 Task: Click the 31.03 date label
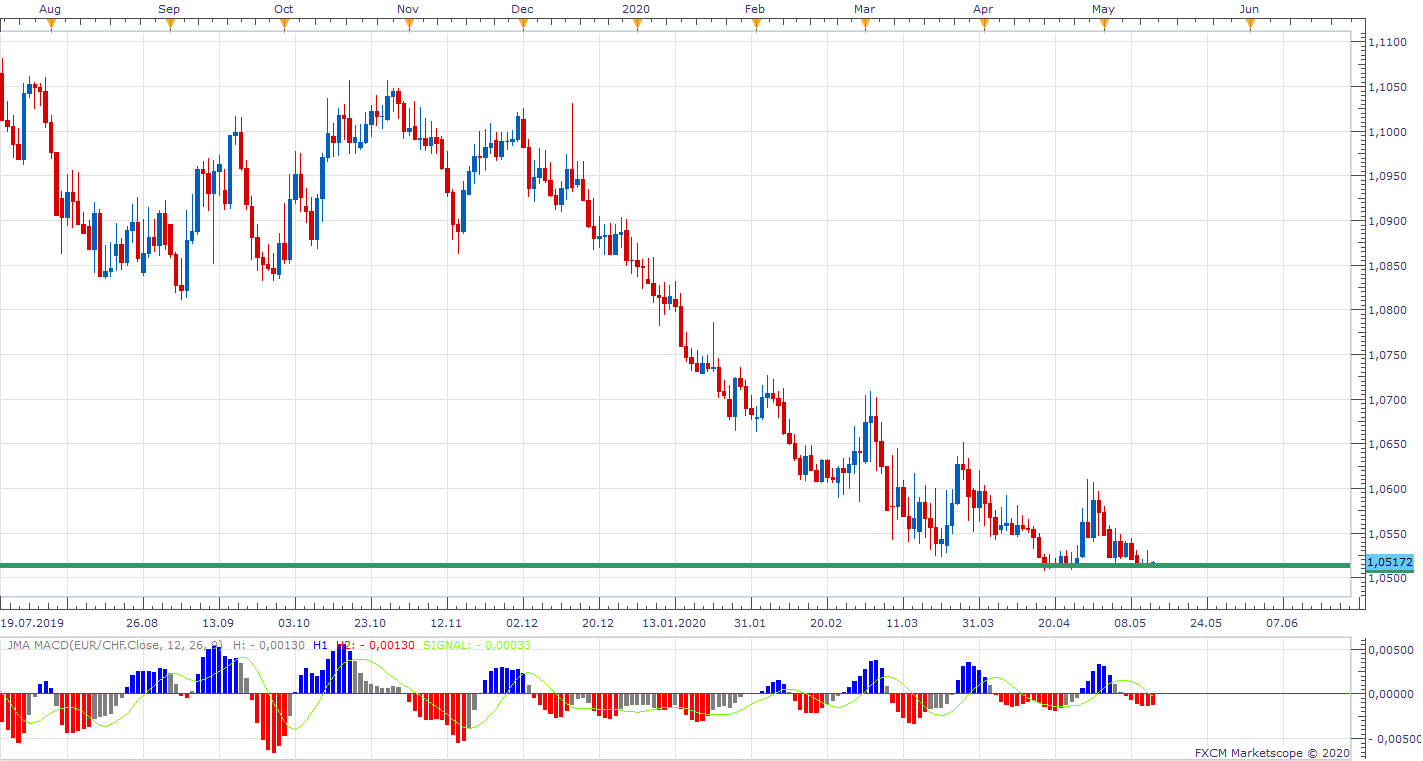(978, 622)
